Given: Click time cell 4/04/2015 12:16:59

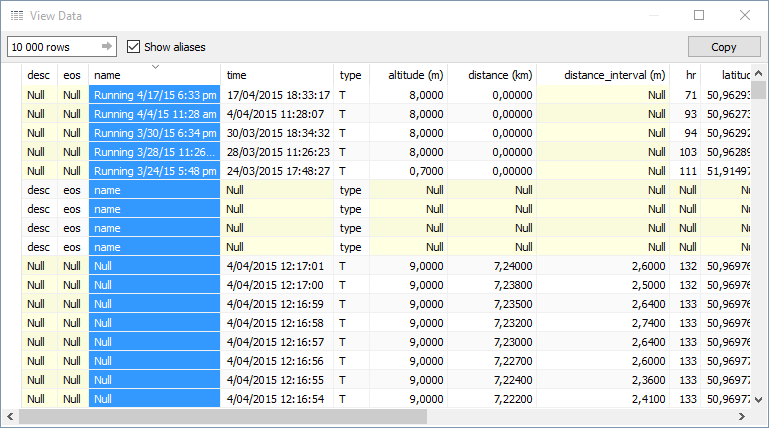Looking at the screenshot, I should [x=277, y=304].
